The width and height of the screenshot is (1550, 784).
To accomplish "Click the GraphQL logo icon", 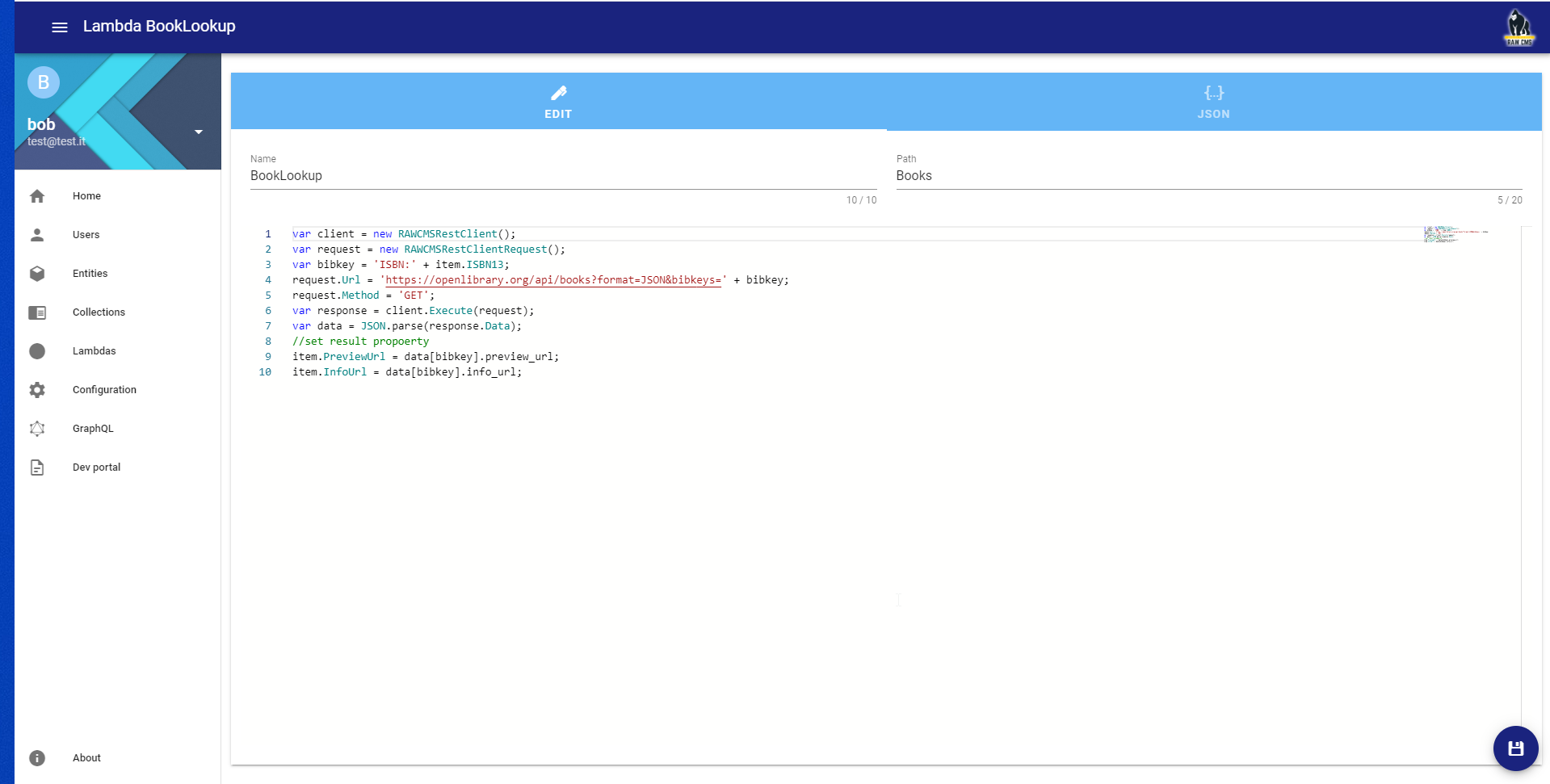I will tap(37, 429).
